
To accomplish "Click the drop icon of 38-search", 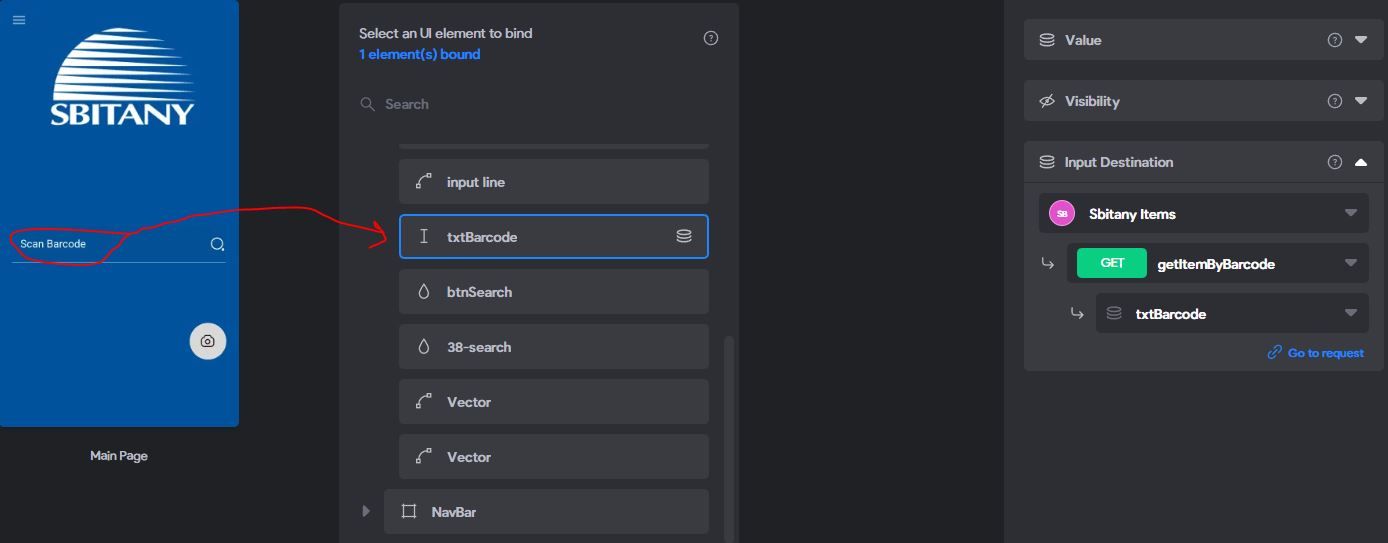I will coord(424,347).
